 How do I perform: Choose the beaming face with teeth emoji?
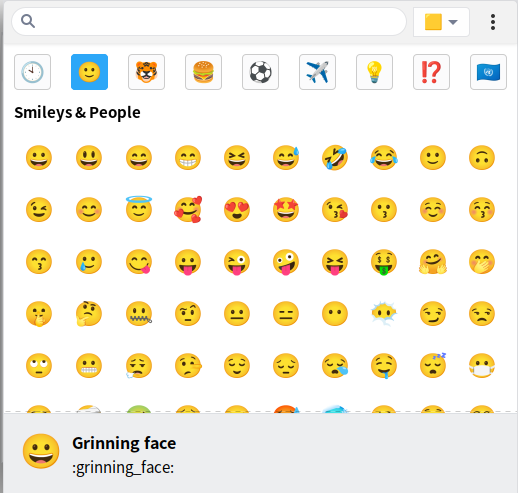(188, 157)
